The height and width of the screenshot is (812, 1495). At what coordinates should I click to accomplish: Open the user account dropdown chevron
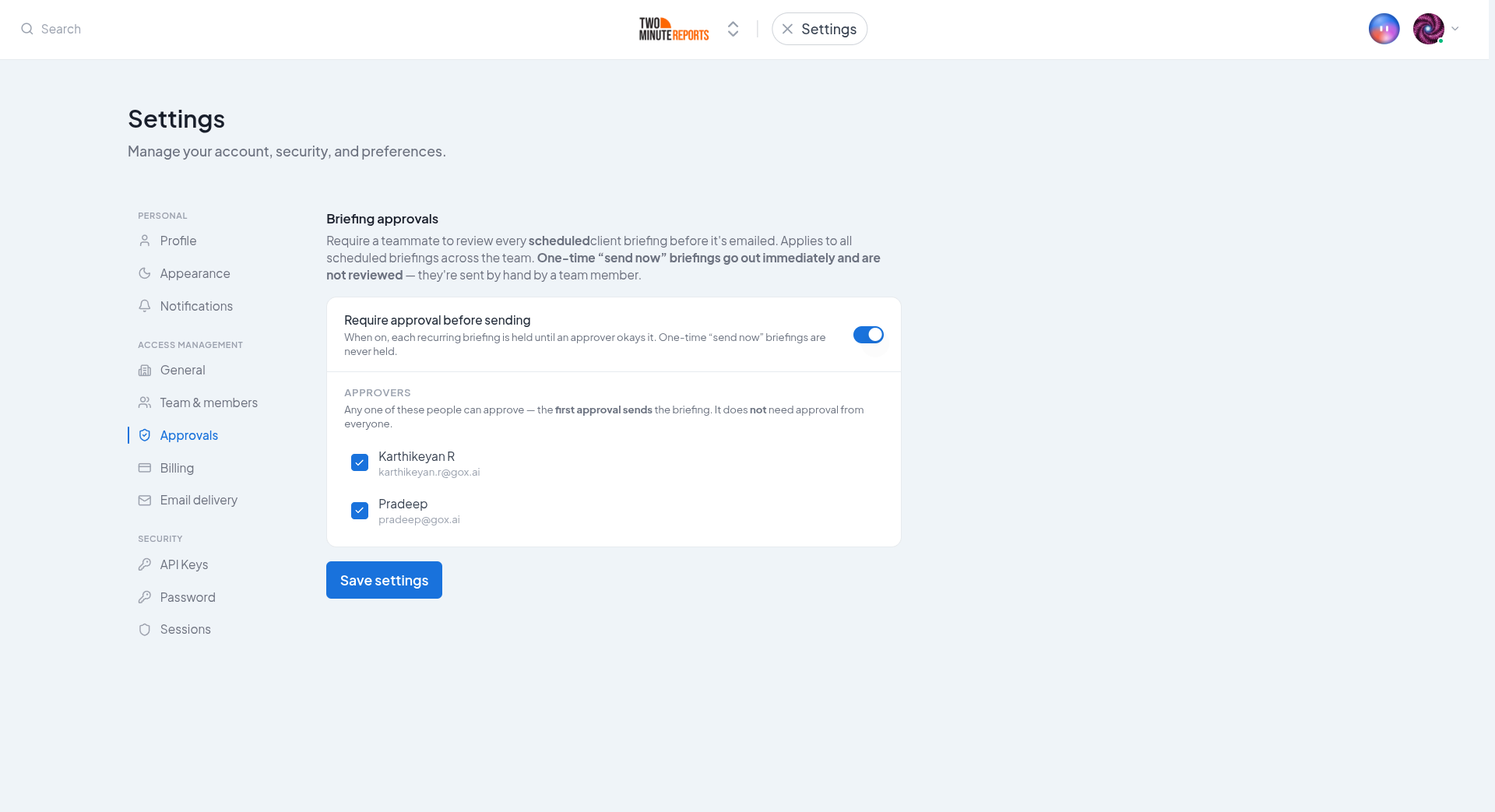[1455, 29]
